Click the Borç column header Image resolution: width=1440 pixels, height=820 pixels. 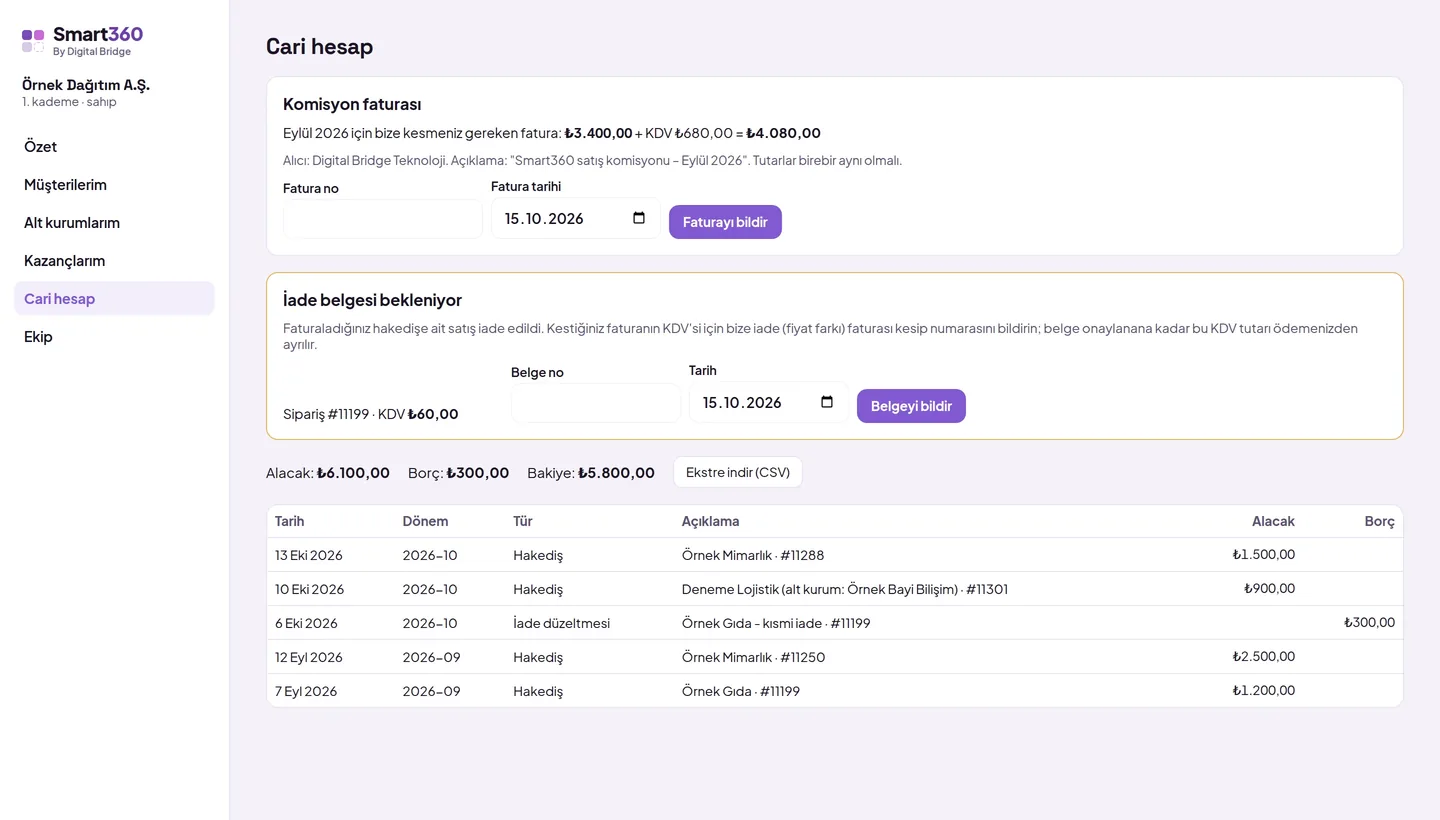1380,521
